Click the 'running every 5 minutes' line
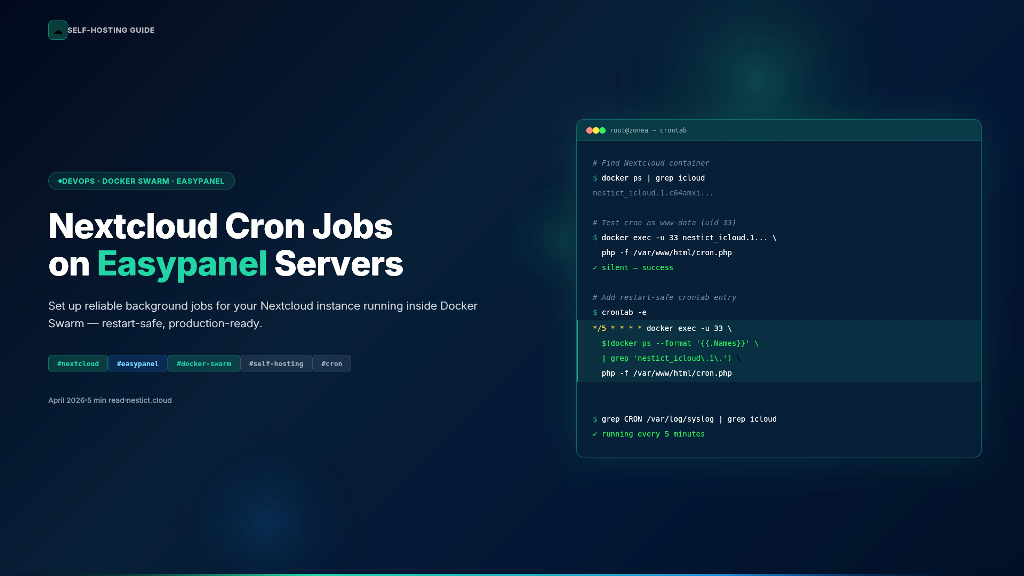Viewport: 1024px width, 576px height. (648, 434)
